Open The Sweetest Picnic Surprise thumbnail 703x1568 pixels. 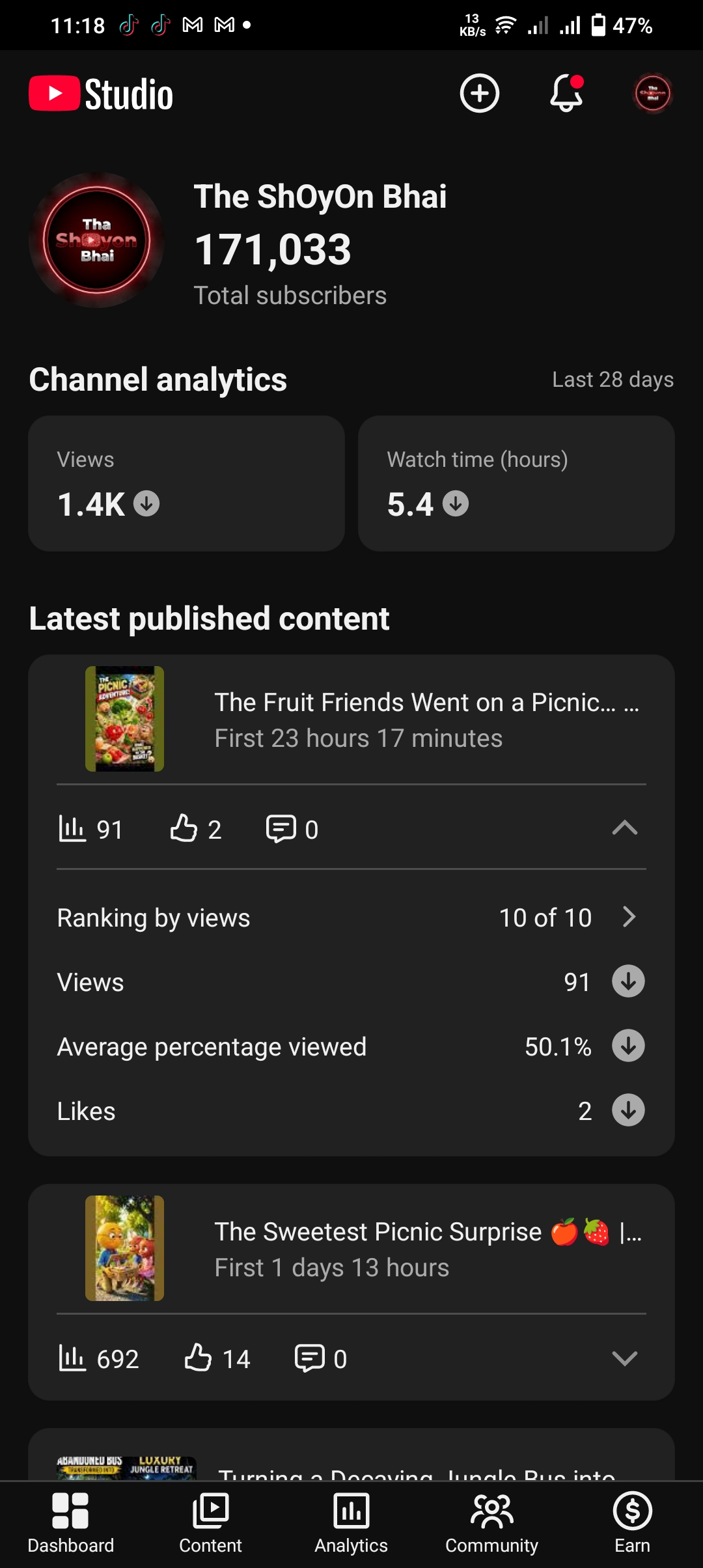(124, 1248)
